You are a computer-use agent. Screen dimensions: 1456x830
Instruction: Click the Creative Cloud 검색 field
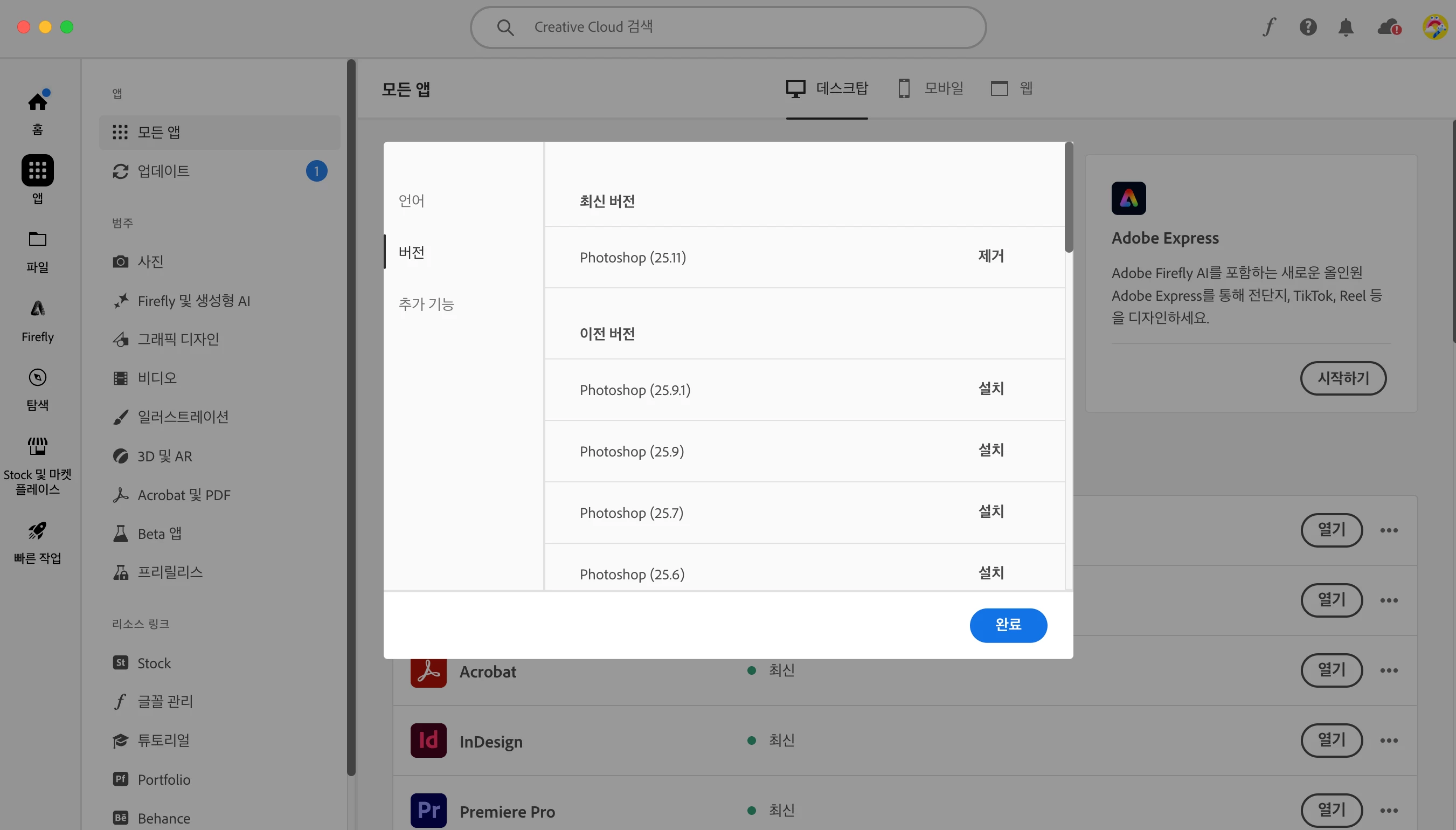(x=727, y=27)
